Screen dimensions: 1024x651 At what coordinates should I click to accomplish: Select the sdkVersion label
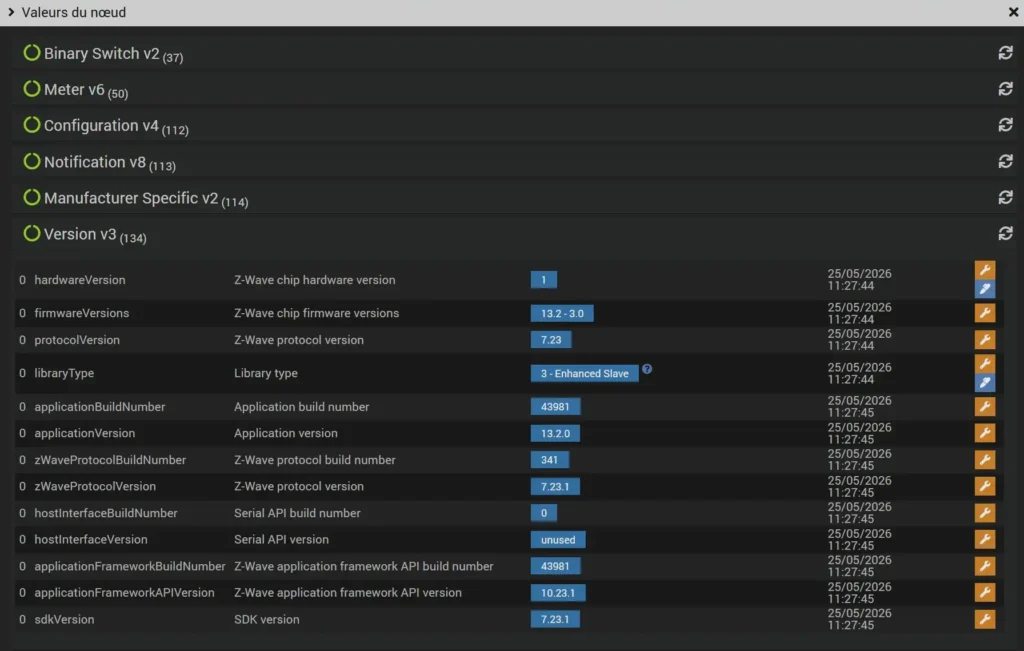coord(64,619)
